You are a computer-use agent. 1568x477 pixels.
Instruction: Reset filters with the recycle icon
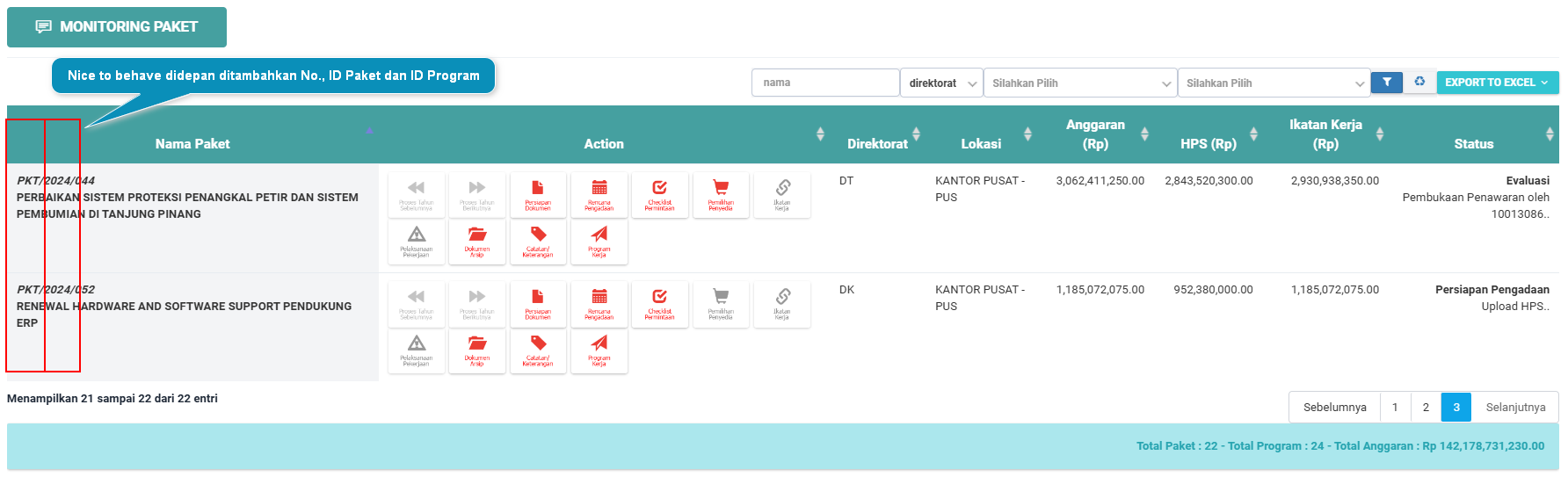click(1419, 83)
